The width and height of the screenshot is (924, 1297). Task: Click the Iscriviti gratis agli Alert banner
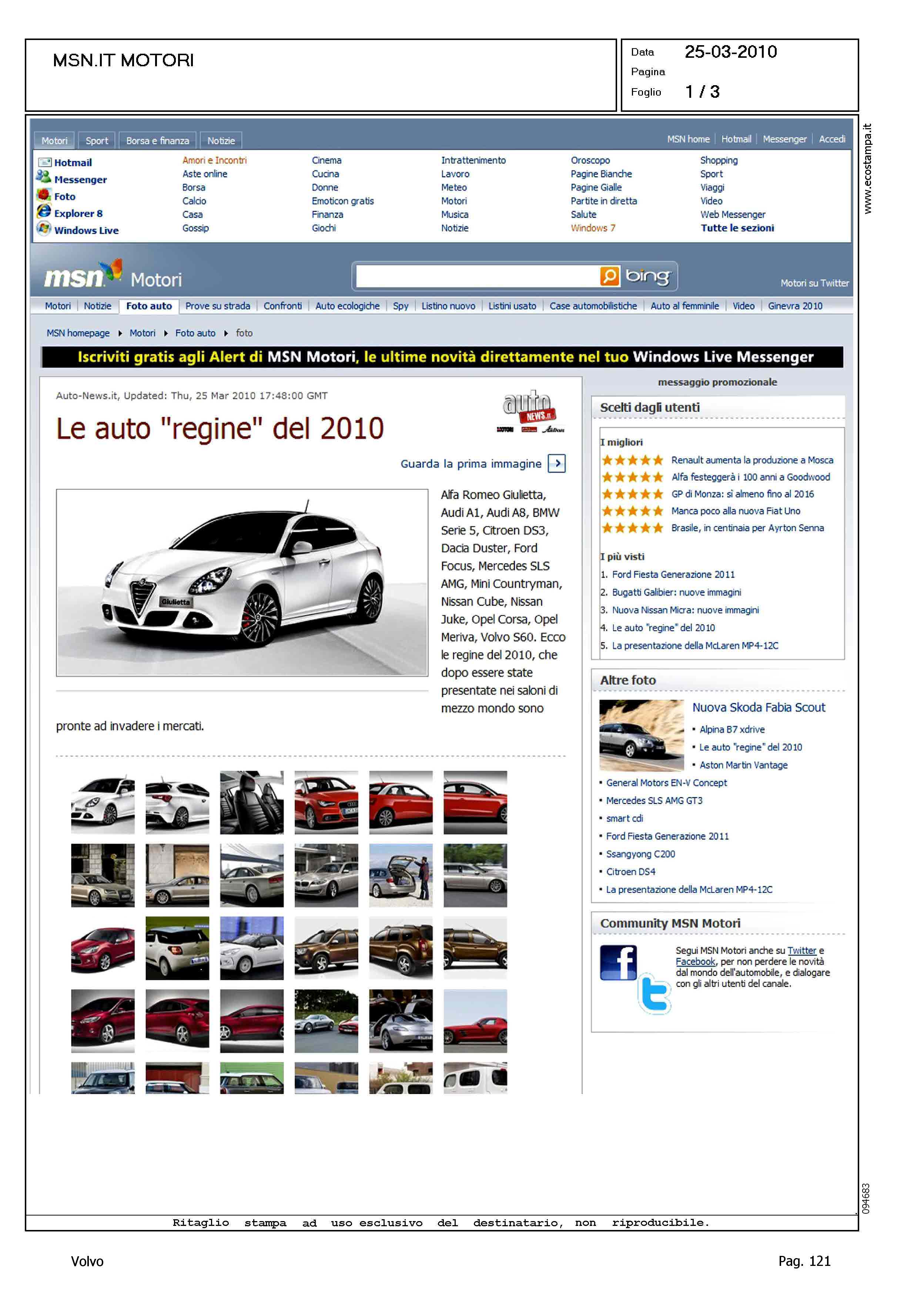click(x=442, y=357)
